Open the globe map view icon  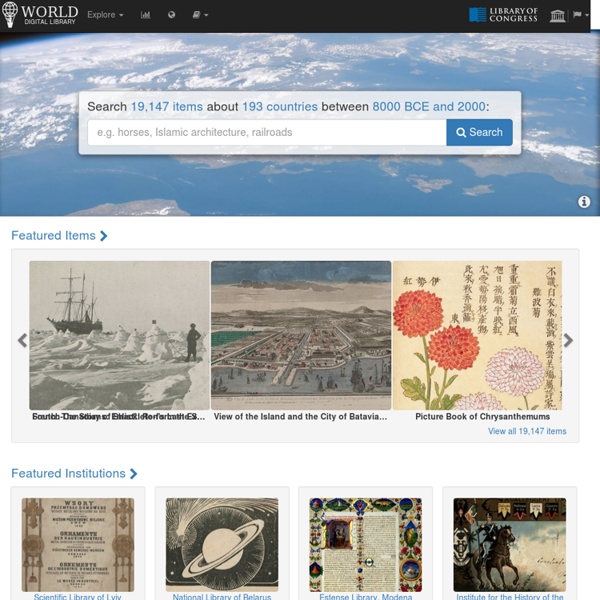click(172, 15)
